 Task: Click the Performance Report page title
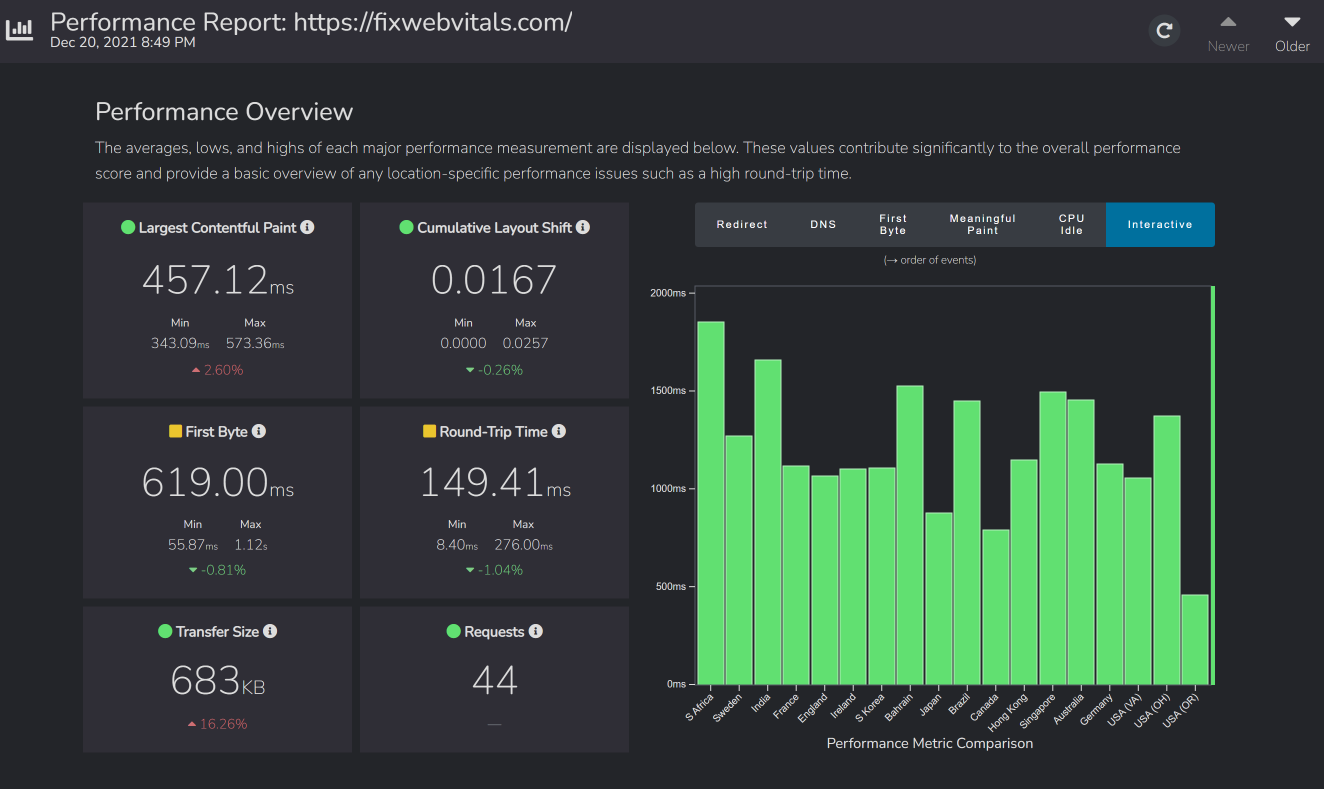[311, 21]
